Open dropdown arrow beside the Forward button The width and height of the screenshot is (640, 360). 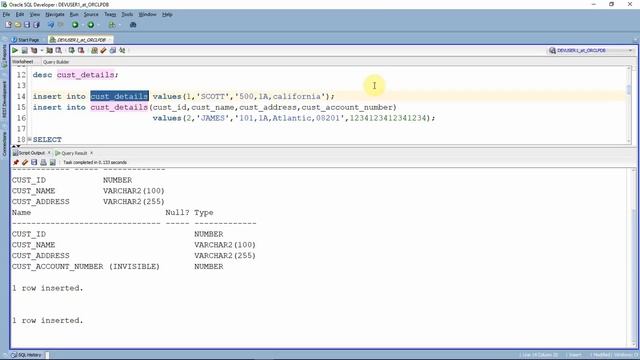[98, 25]
